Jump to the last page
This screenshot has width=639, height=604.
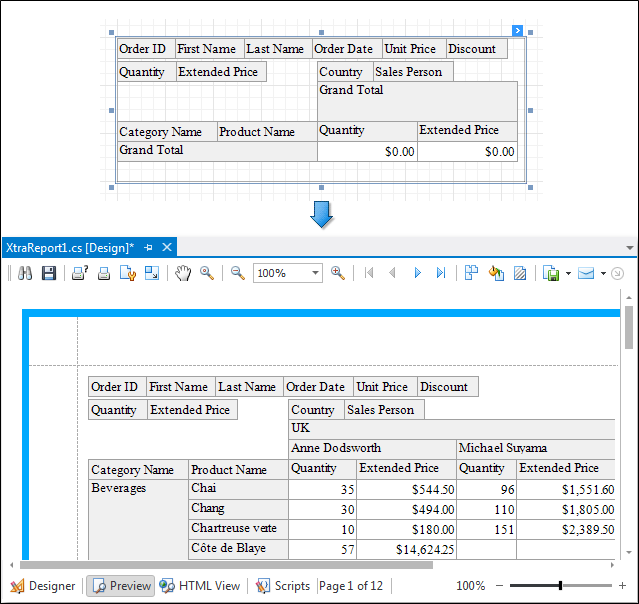[x=441, y=273]
